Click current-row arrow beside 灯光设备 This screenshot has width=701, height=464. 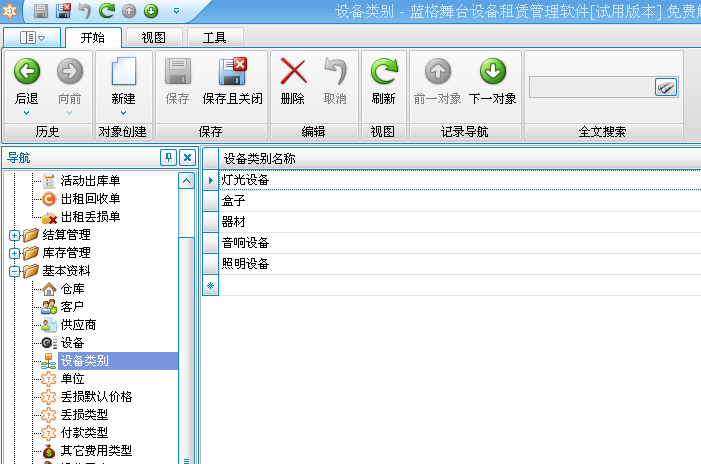[x=211, y=180]
